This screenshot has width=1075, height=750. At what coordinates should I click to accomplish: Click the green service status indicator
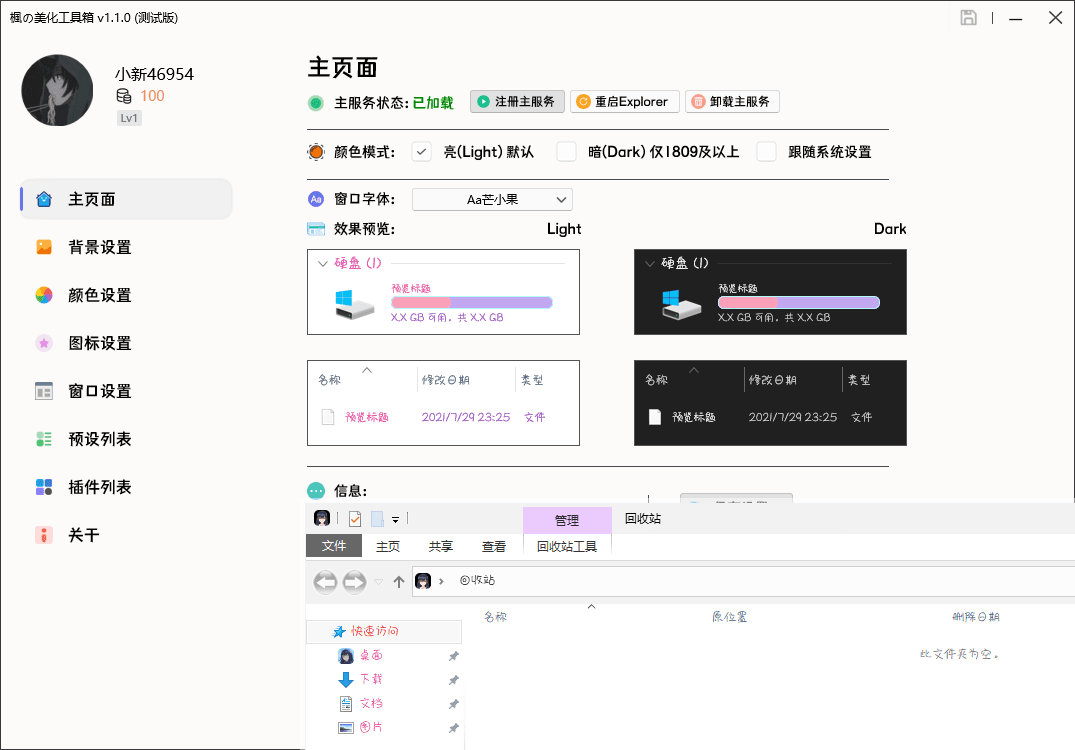(x=315, y=104)
